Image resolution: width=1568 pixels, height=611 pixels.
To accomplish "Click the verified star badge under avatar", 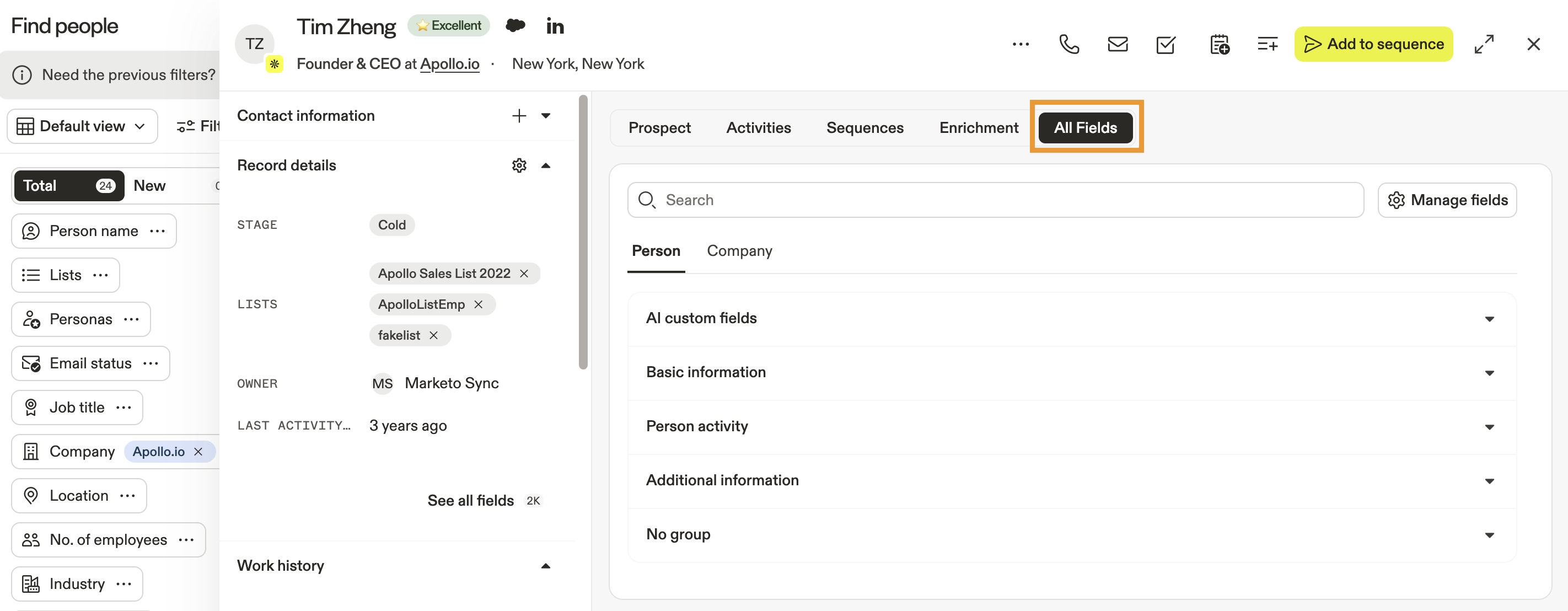I will [275, 63].
